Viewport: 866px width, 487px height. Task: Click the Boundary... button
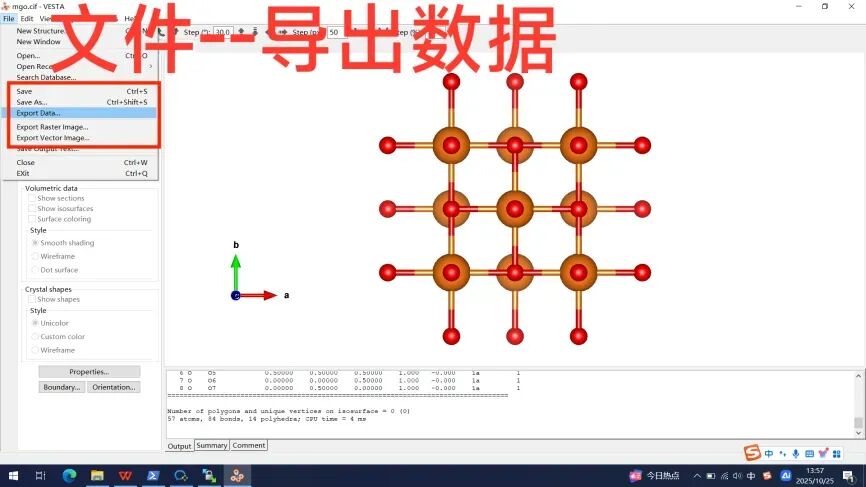62,387
